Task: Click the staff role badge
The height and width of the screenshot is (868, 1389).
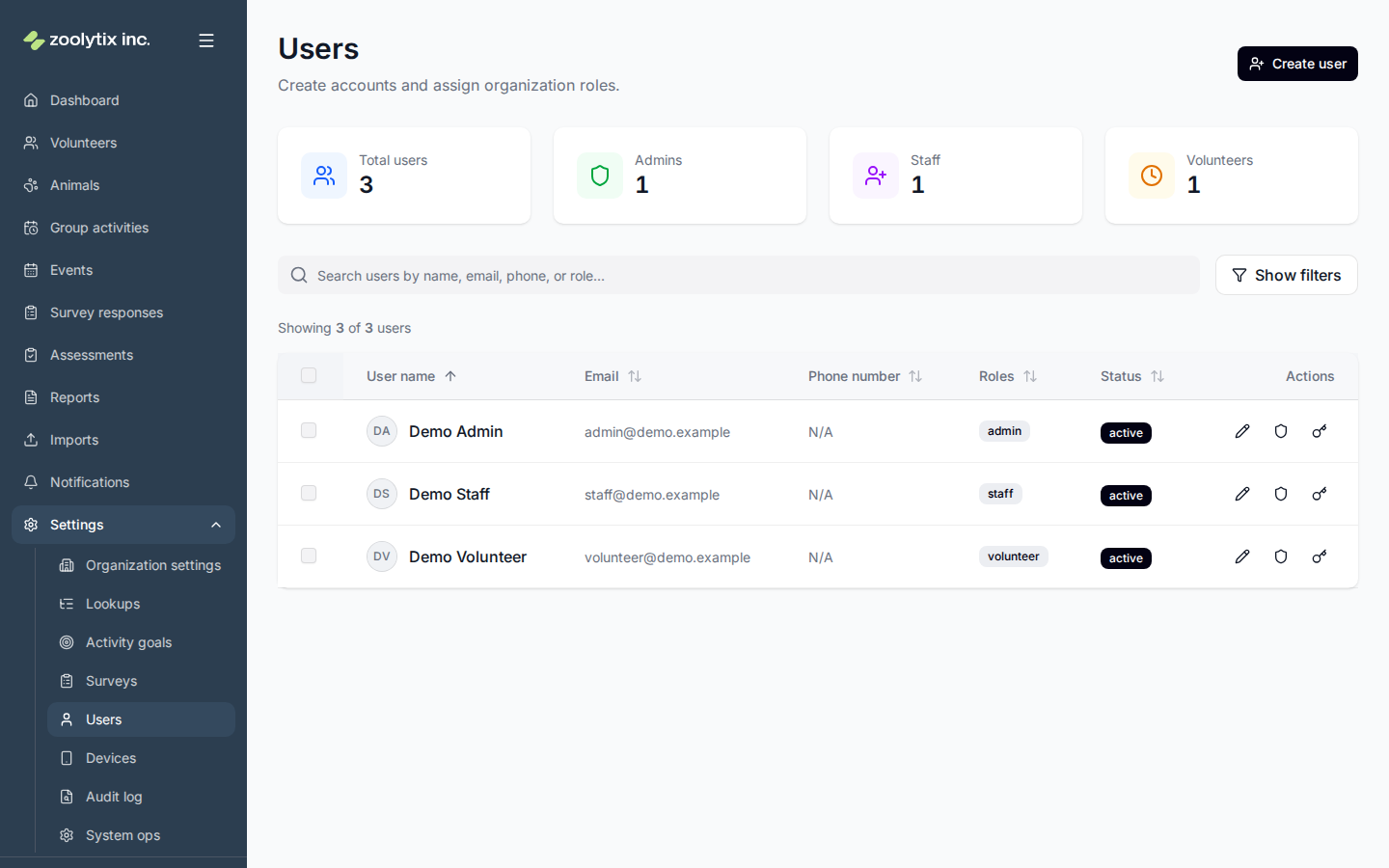Action: (x=1000, y=494)
